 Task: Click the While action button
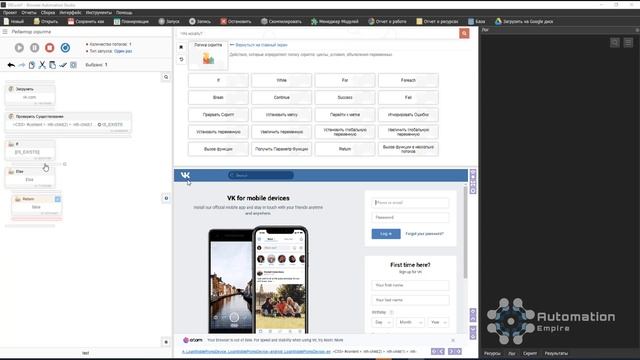(x=282, y=80)
